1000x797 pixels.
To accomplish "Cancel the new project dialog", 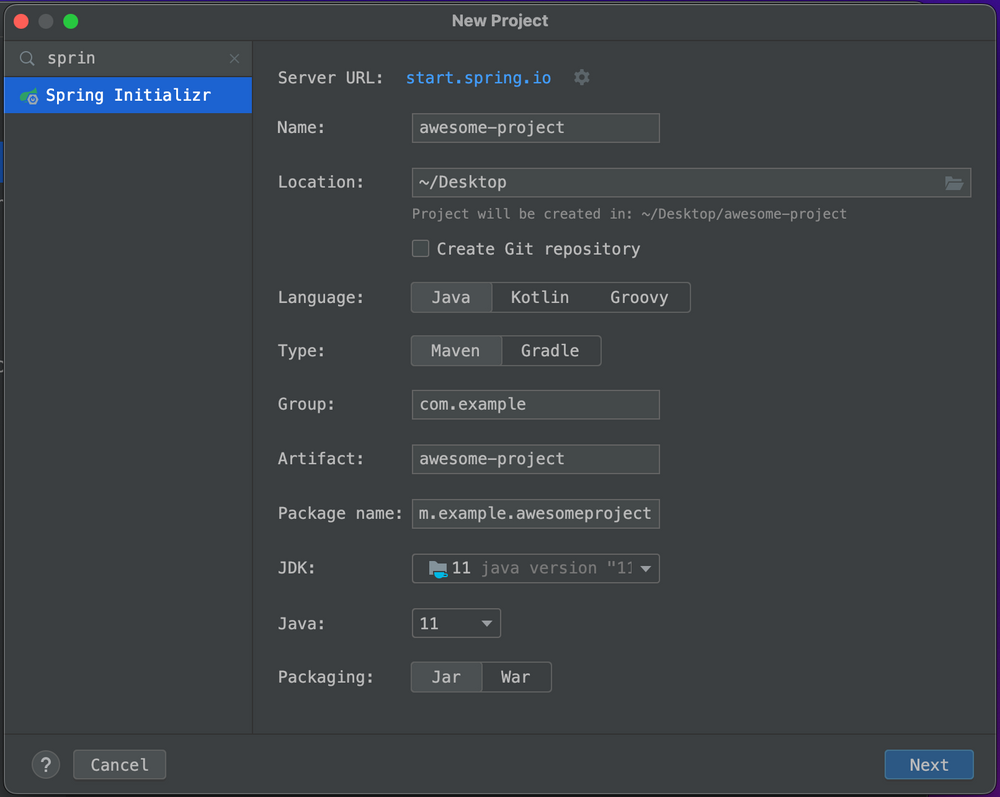I will pos(119,764).
